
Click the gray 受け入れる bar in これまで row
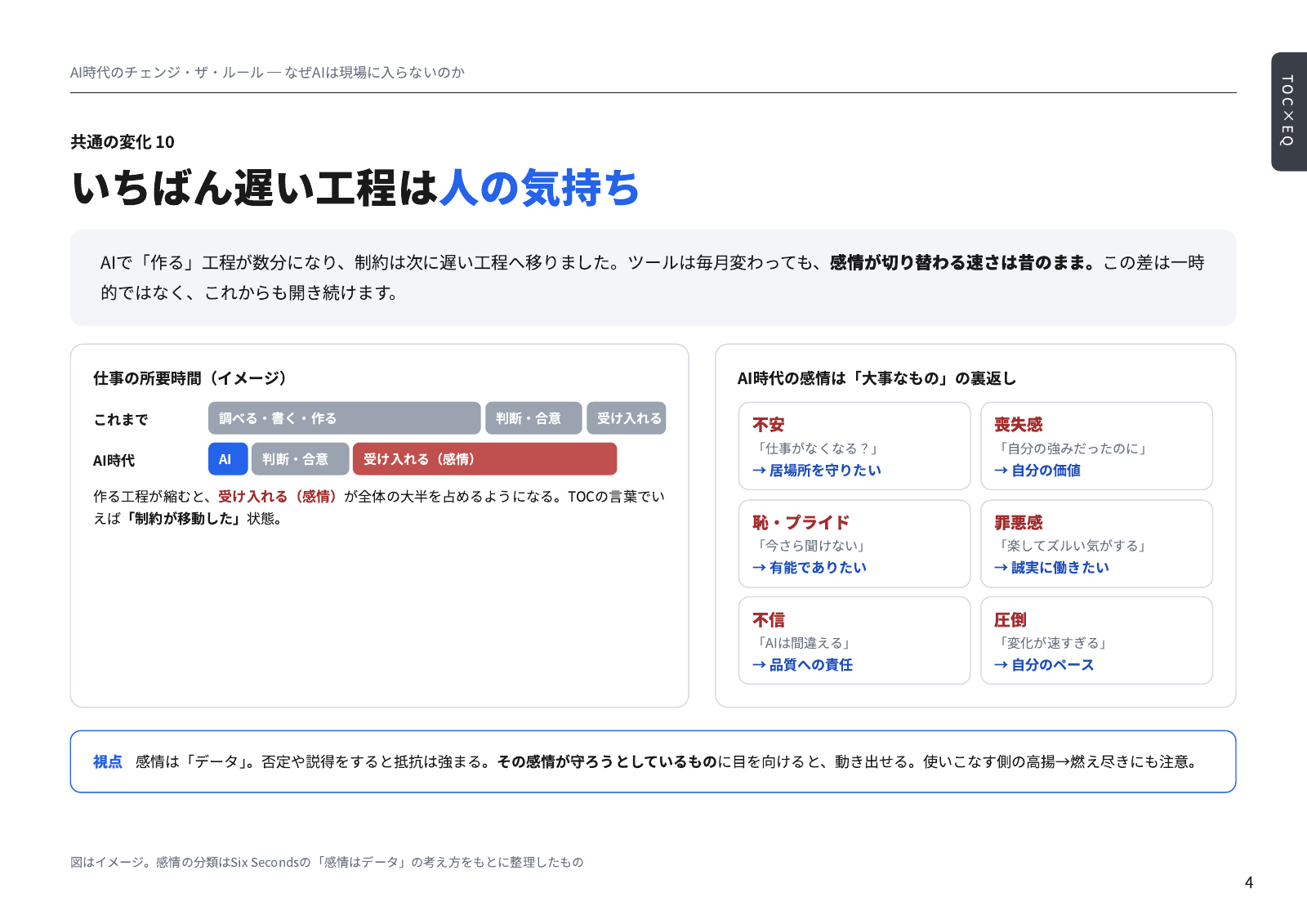(627, 418)
